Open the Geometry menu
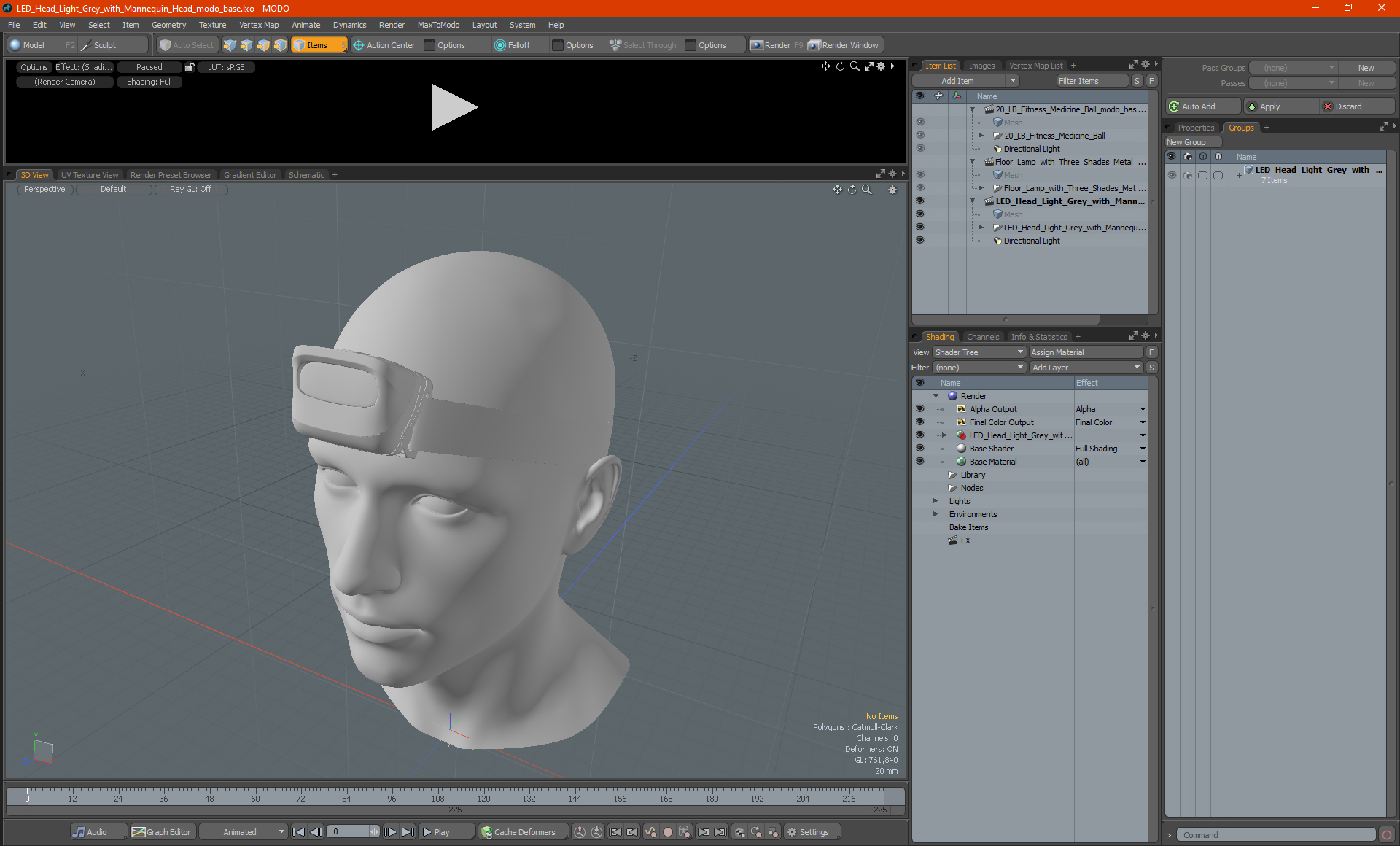The image size is (1400, 846). (x=168, y=25)
